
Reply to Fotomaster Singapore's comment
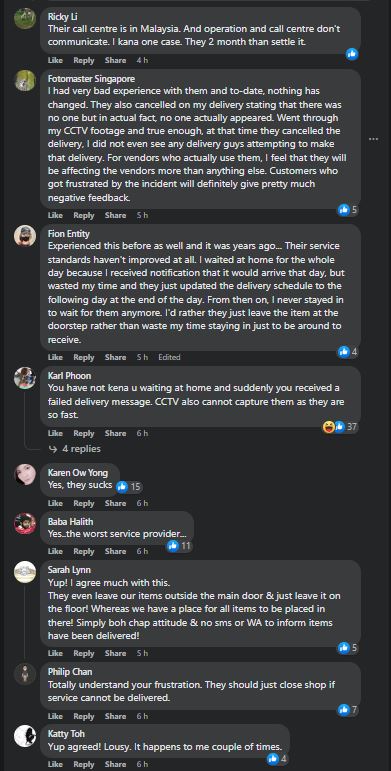coord(84,215)
